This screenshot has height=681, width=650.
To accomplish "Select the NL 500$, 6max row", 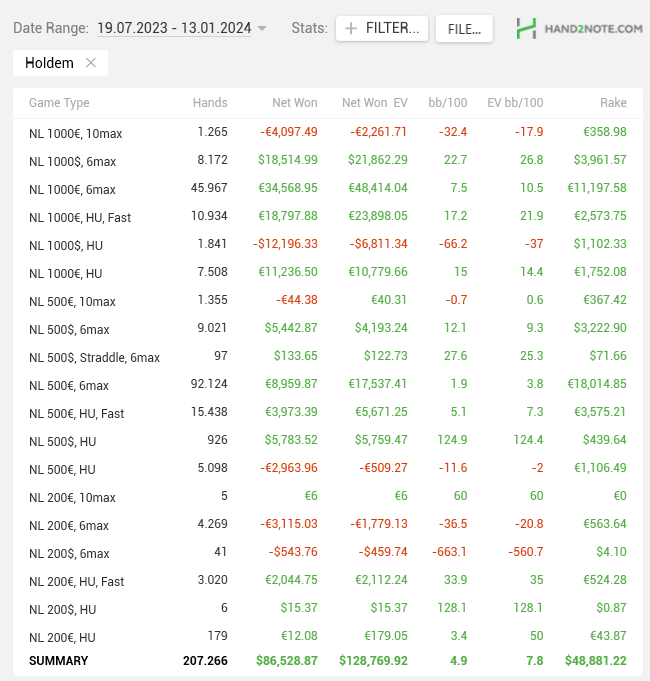I will click(328, 328).
